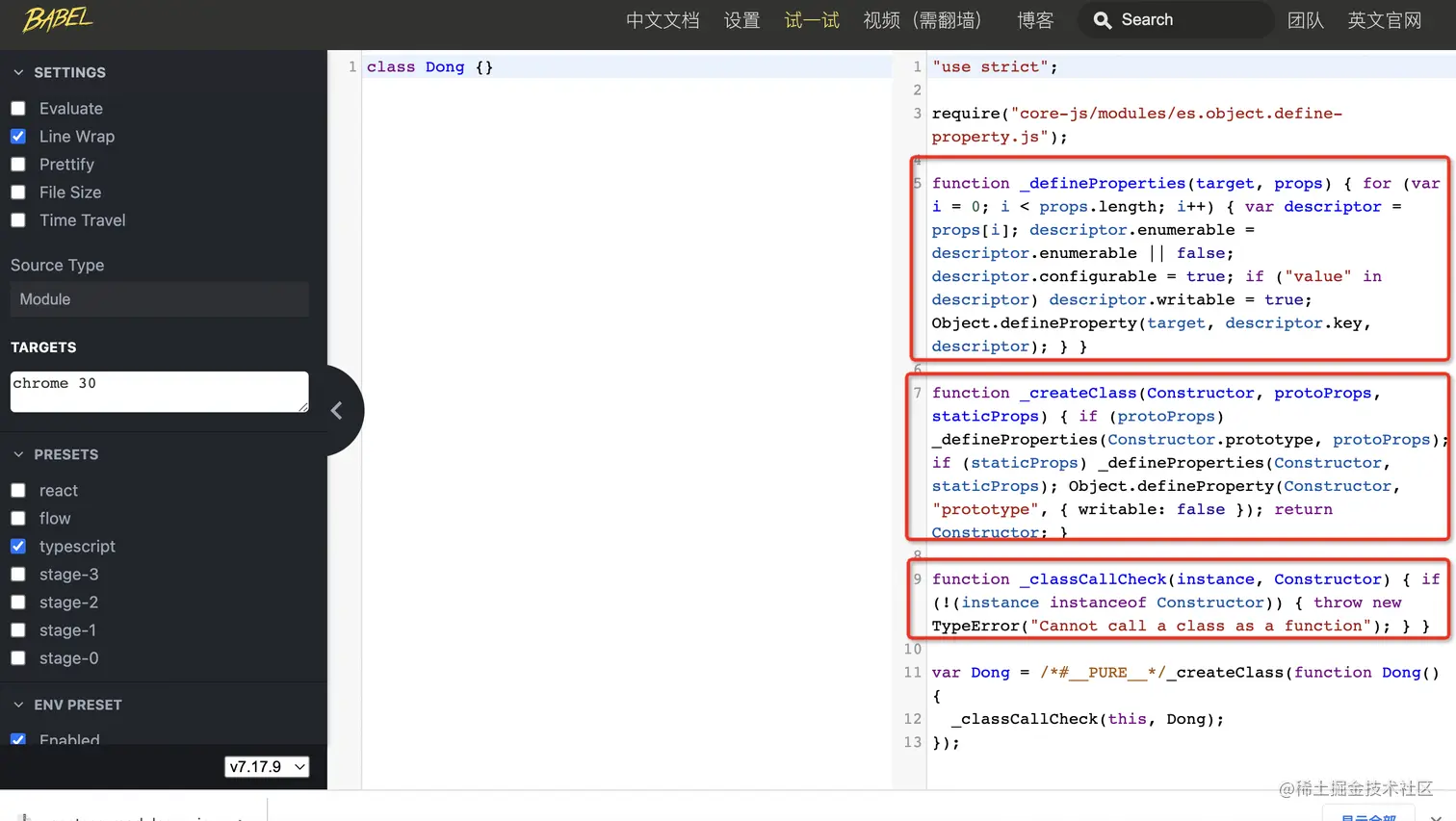Collapse sidebar with the left chevron

point(336,411)
